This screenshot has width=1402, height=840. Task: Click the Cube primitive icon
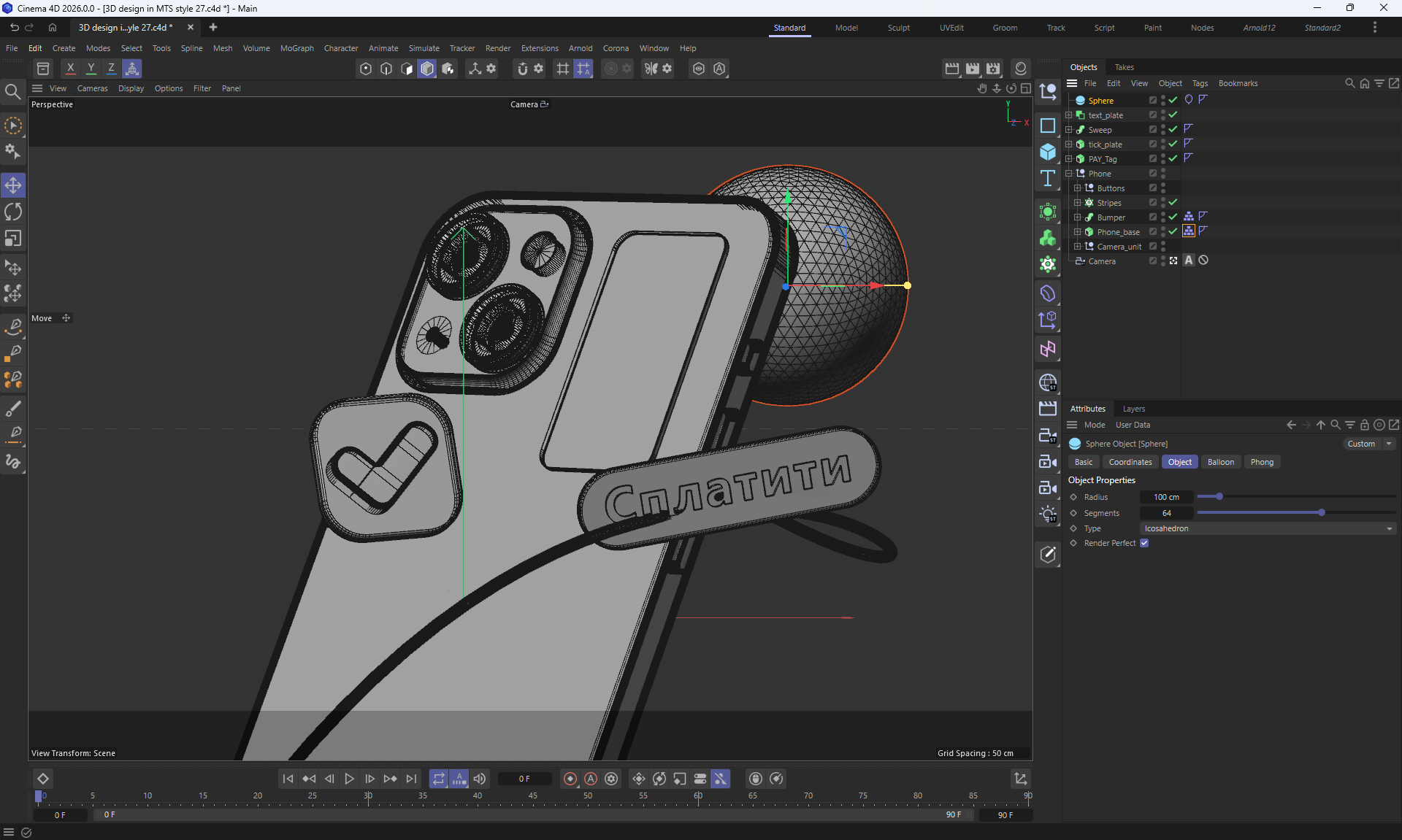1048,152
